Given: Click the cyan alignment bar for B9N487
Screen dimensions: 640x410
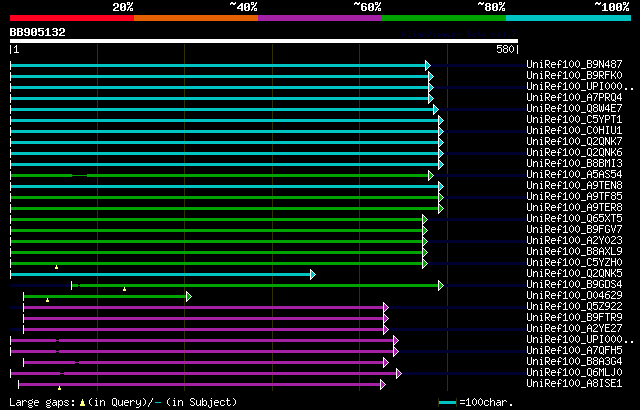Looking at the screenshot, I should click(218, 65).
